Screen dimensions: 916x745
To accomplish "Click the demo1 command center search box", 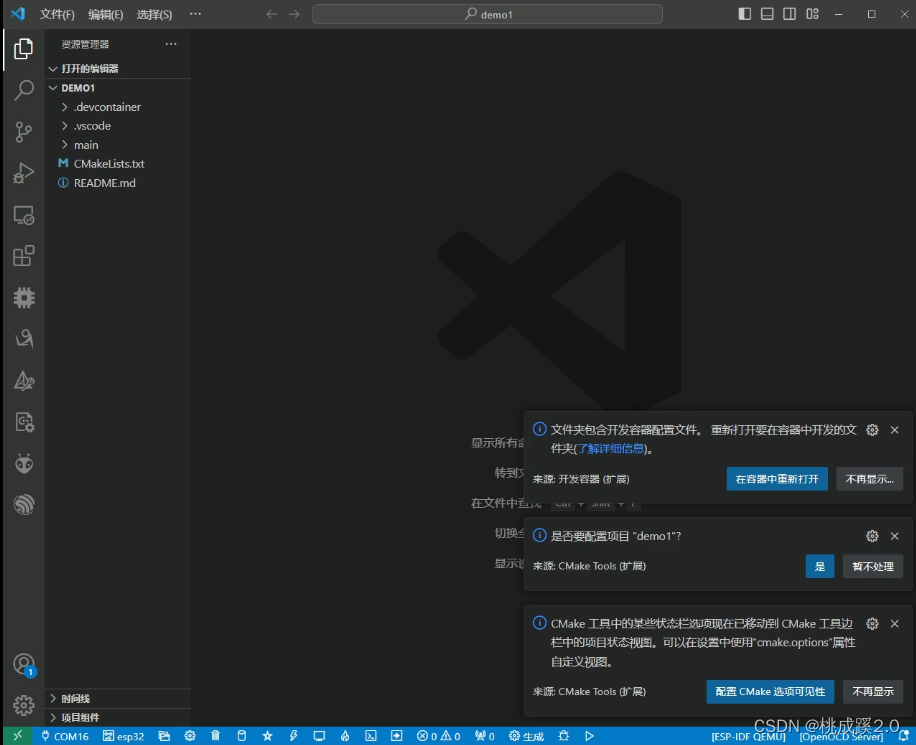I will (x=487, y=14).
